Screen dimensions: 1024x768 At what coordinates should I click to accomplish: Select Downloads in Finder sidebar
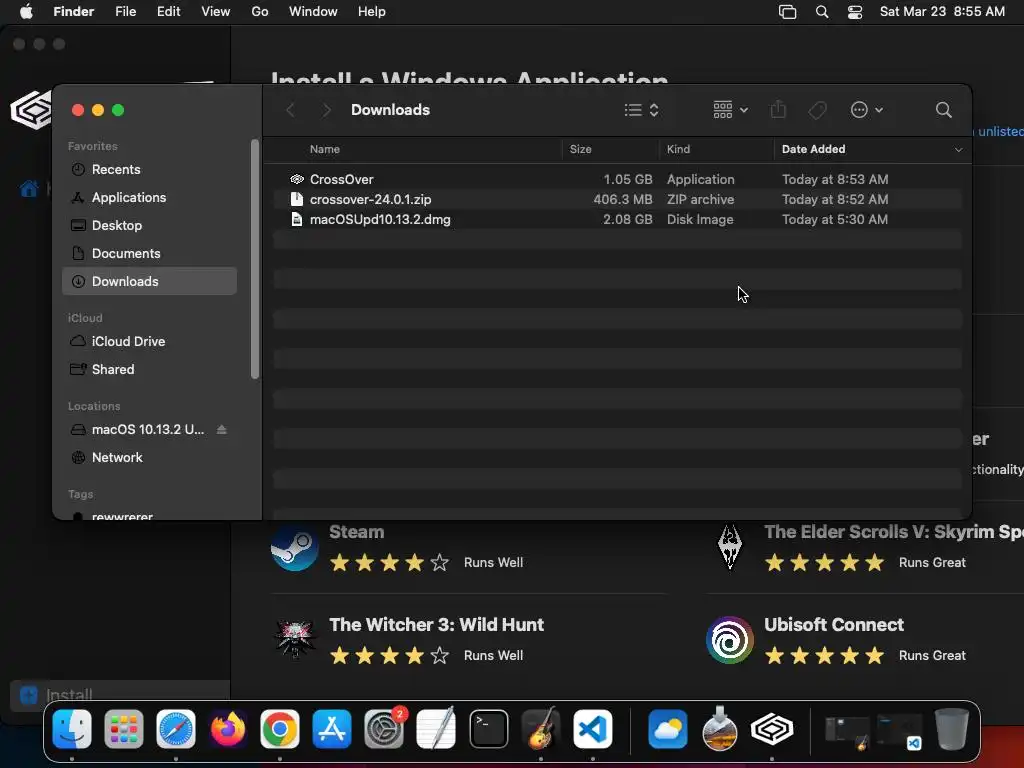coord(149,281)
